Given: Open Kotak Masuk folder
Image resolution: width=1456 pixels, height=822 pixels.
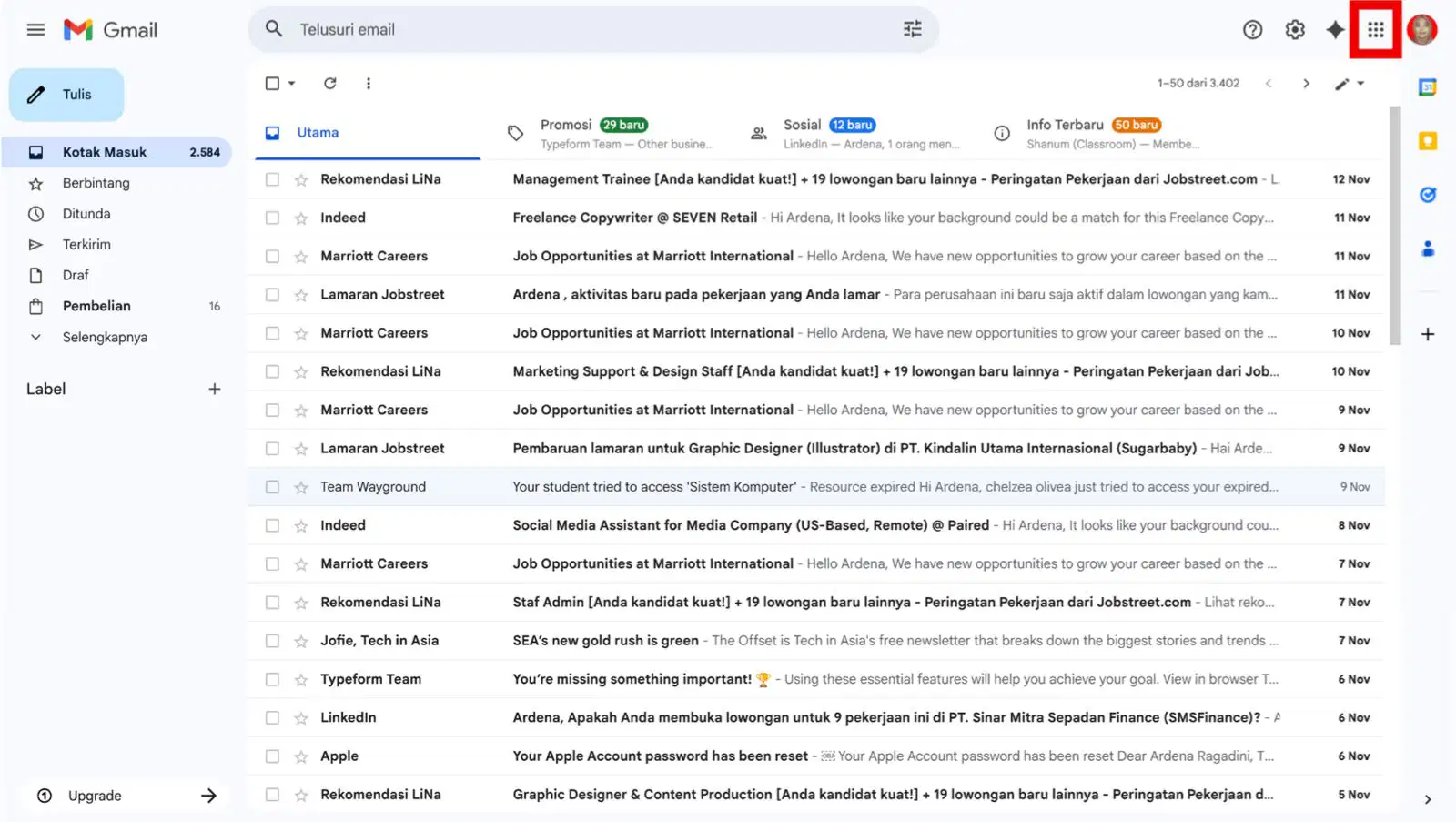Looking at the screenshot, I should pos(116,152).
